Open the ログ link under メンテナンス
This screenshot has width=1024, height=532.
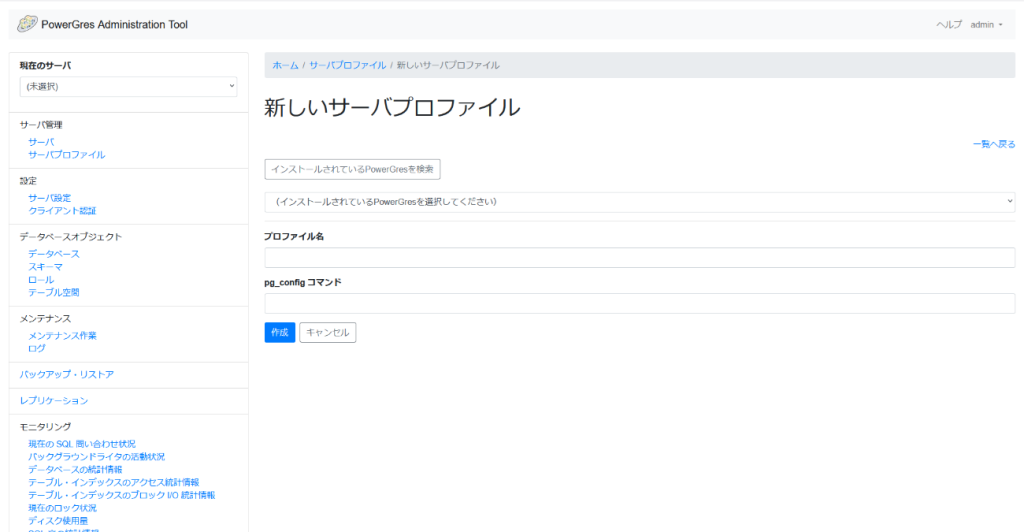tap(37, 349)
